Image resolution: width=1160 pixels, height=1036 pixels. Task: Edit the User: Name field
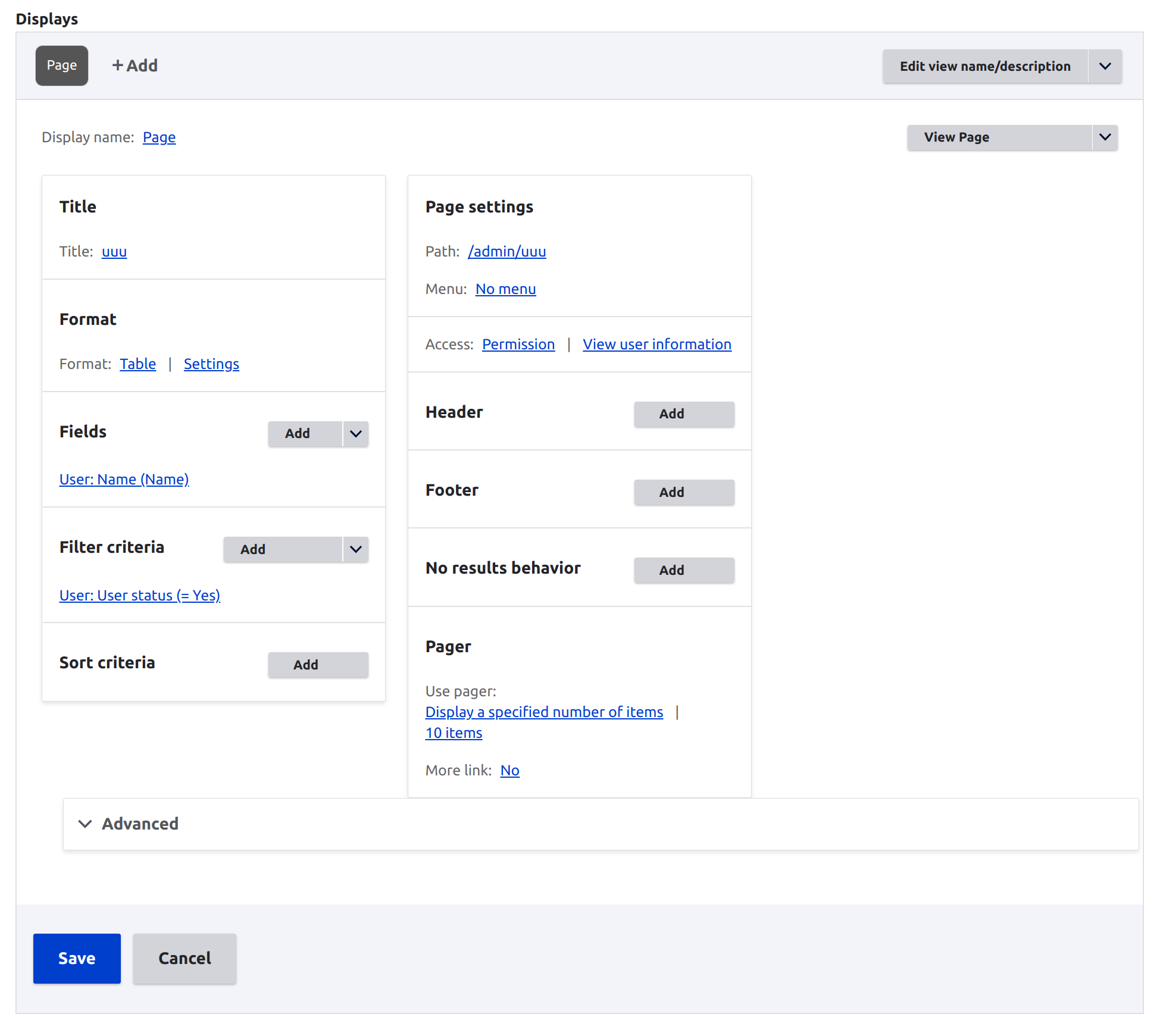click(124, 479)
